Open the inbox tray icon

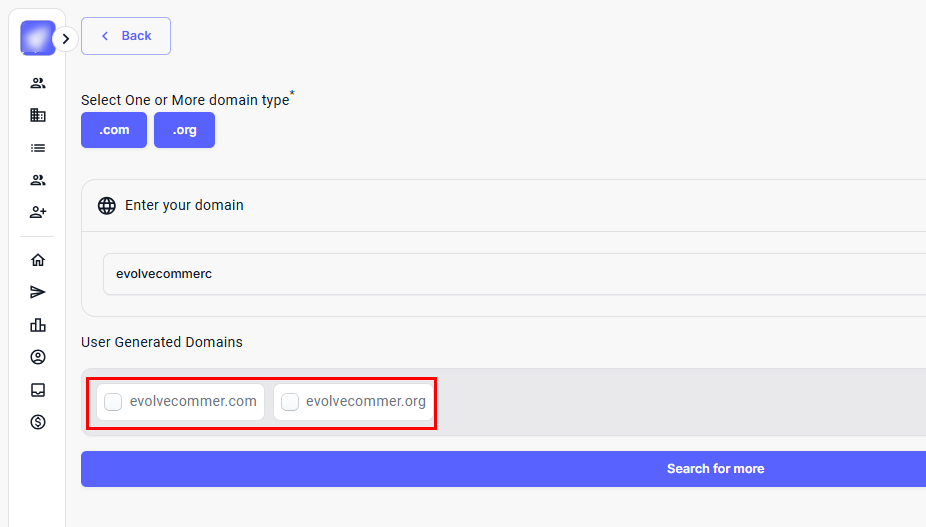[x=38, y=390]
